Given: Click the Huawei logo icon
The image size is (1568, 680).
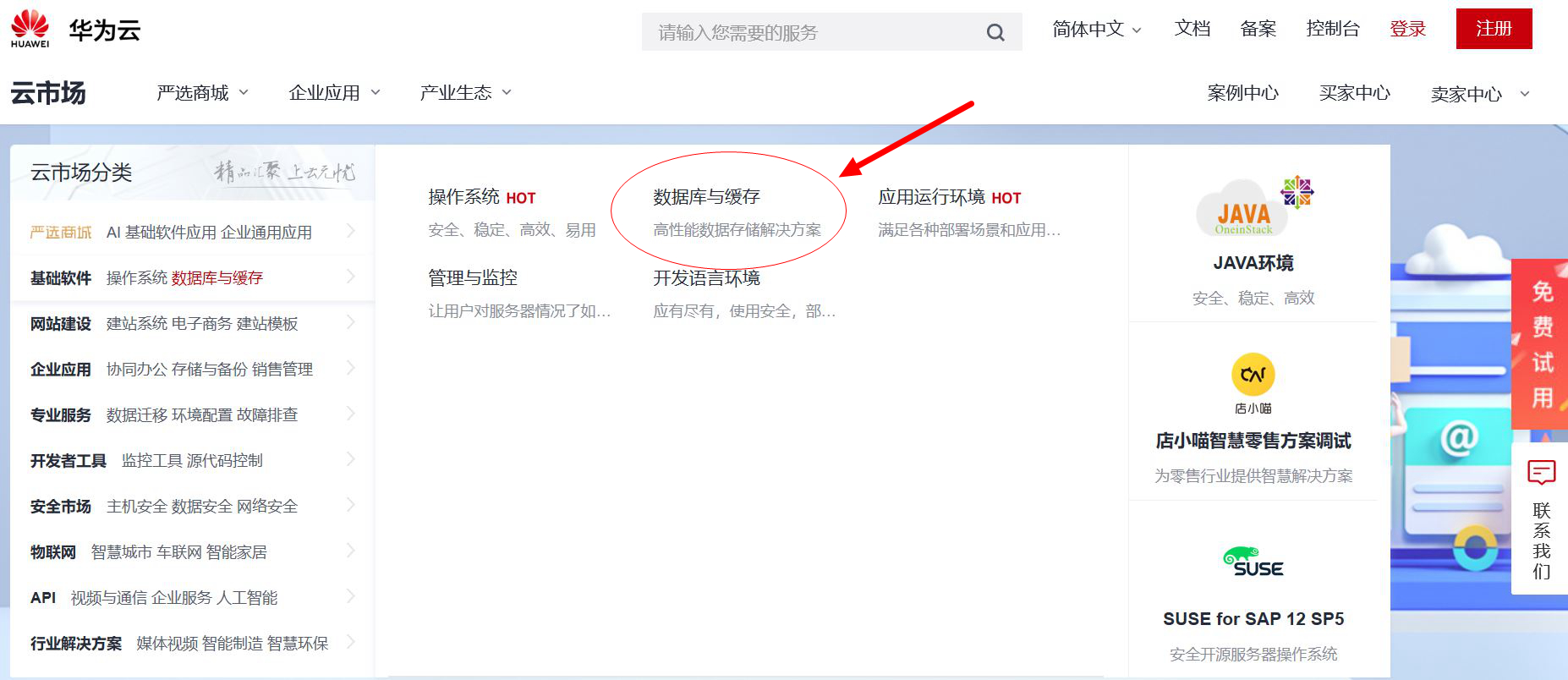Looking at the screenshot, I should (x=30, y=28).
